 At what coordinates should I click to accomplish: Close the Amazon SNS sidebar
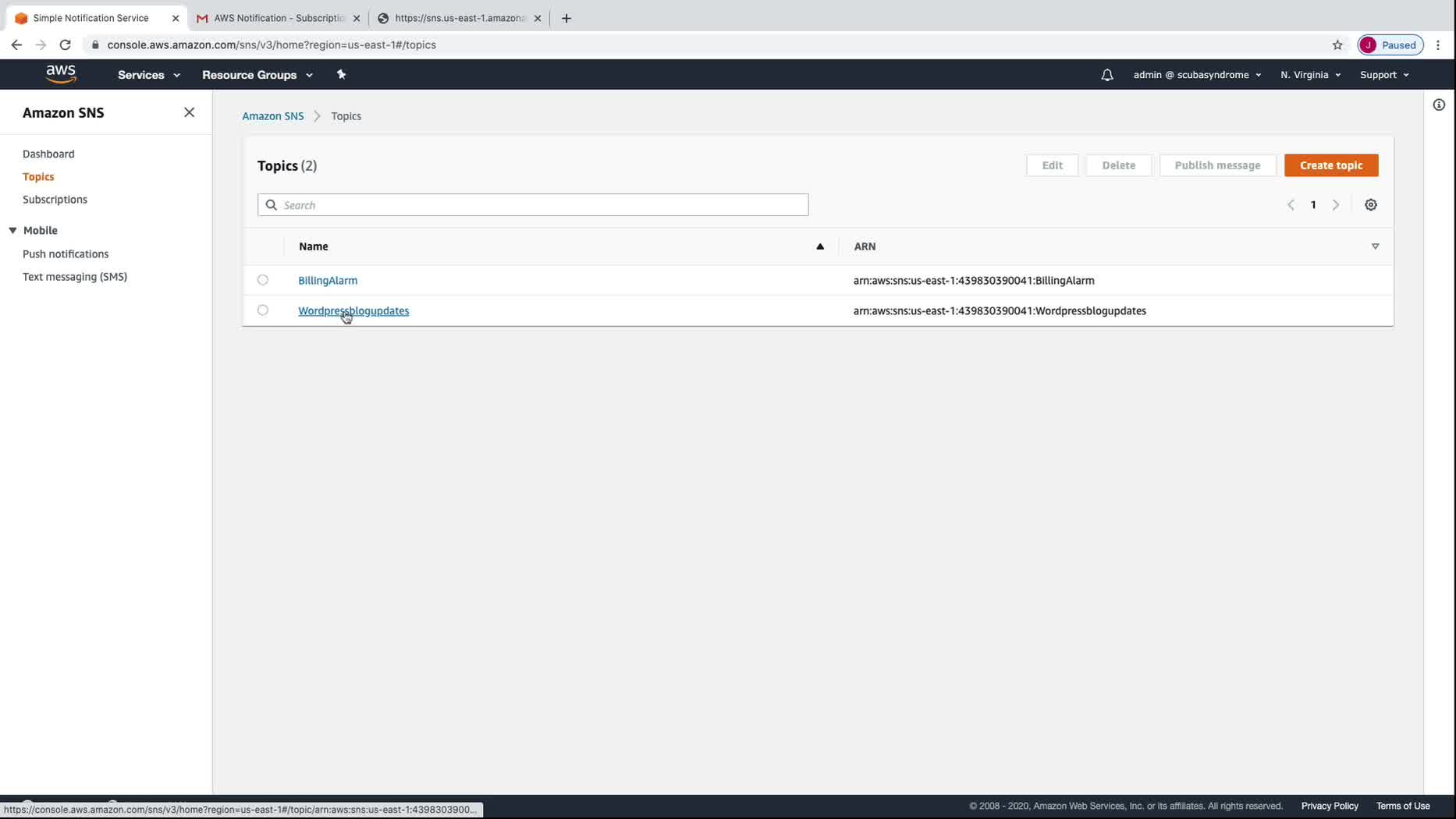point(189,112)
